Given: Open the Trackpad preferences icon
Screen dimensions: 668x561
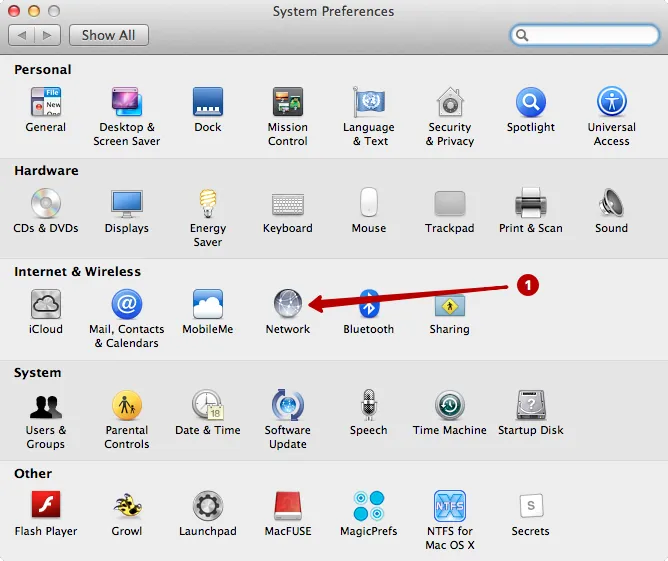Looking at the screenshot, I should pos(450,203).
